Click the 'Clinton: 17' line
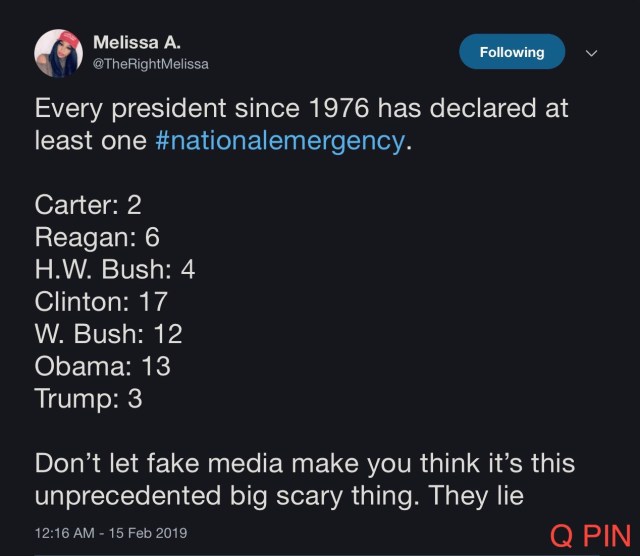This screenshot has width=640, height=556. tap(101, 301)
